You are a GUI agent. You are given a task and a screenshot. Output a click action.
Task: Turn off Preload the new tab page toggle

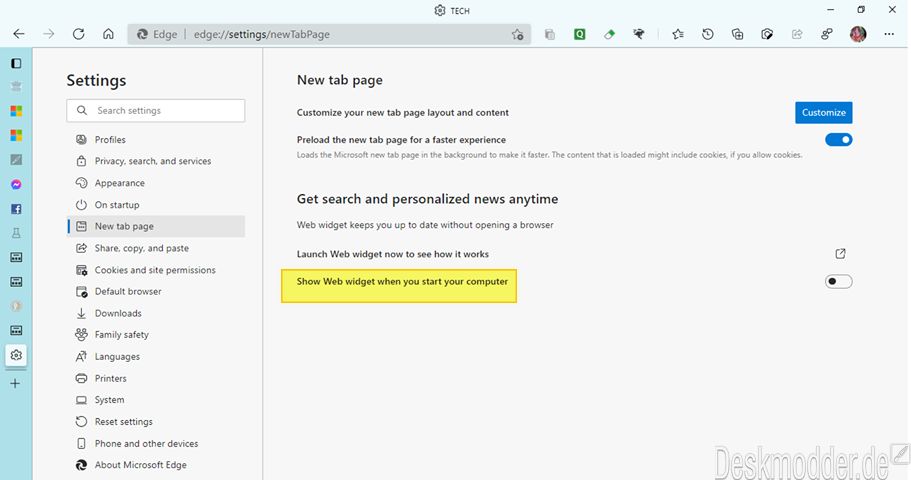tap(838, 139)
